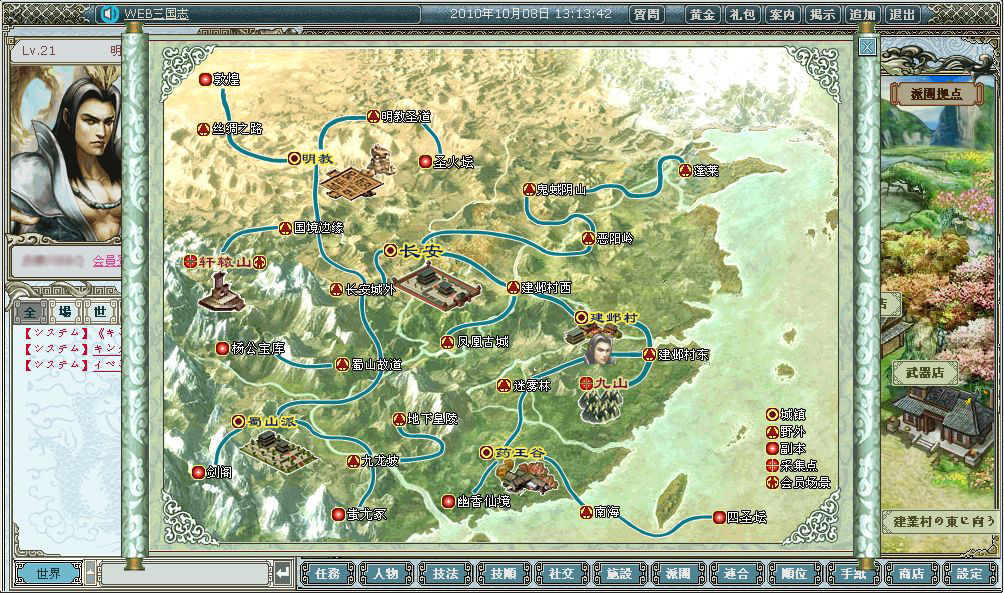Click the 敦煌 dungeon marker
Image resolution: width=1004 pixels, height=593 pixels.
(x=205, y=79)
